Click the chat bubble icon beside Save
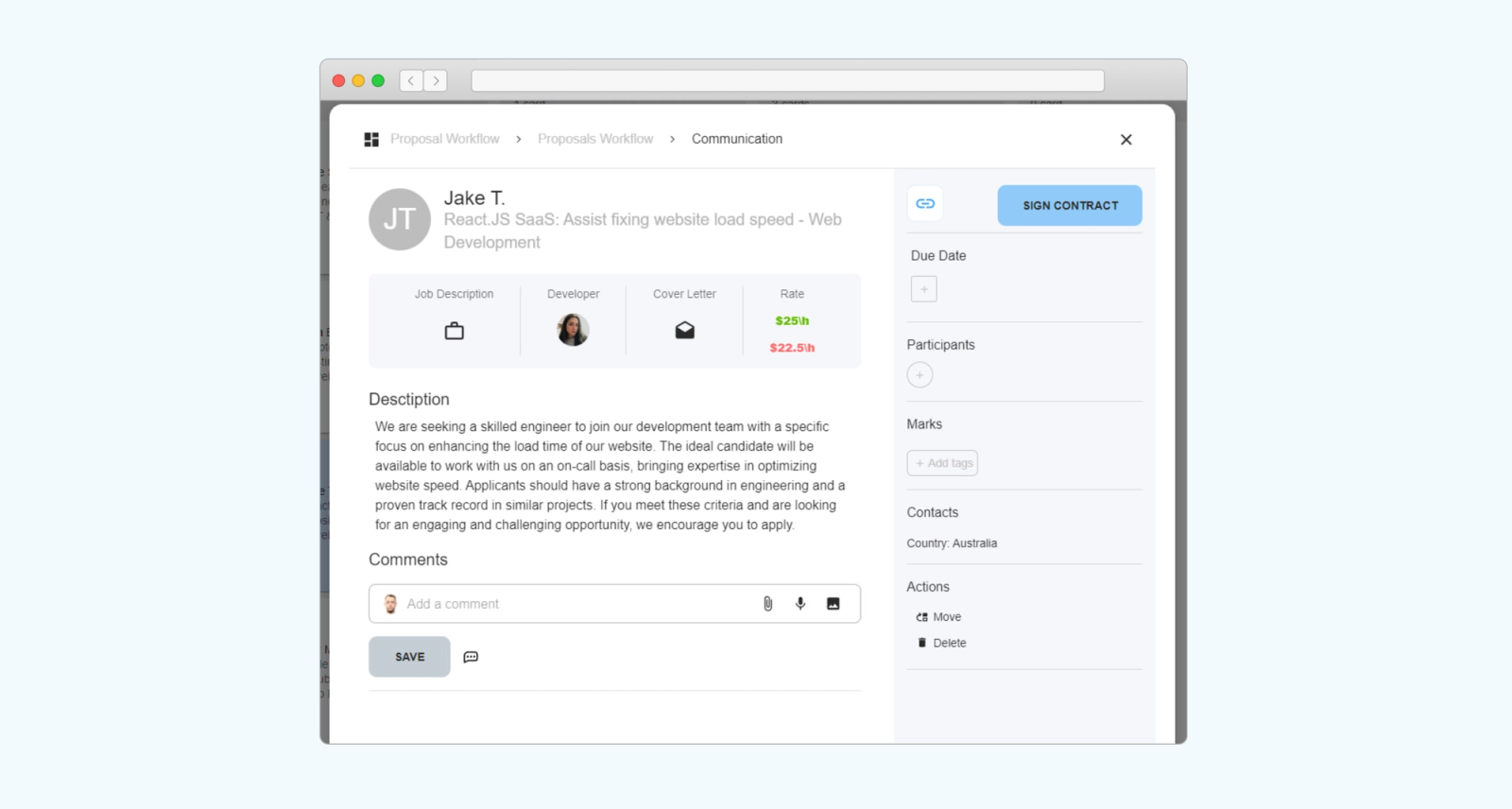Screen dimensions: 1512x809 [471, 657]
